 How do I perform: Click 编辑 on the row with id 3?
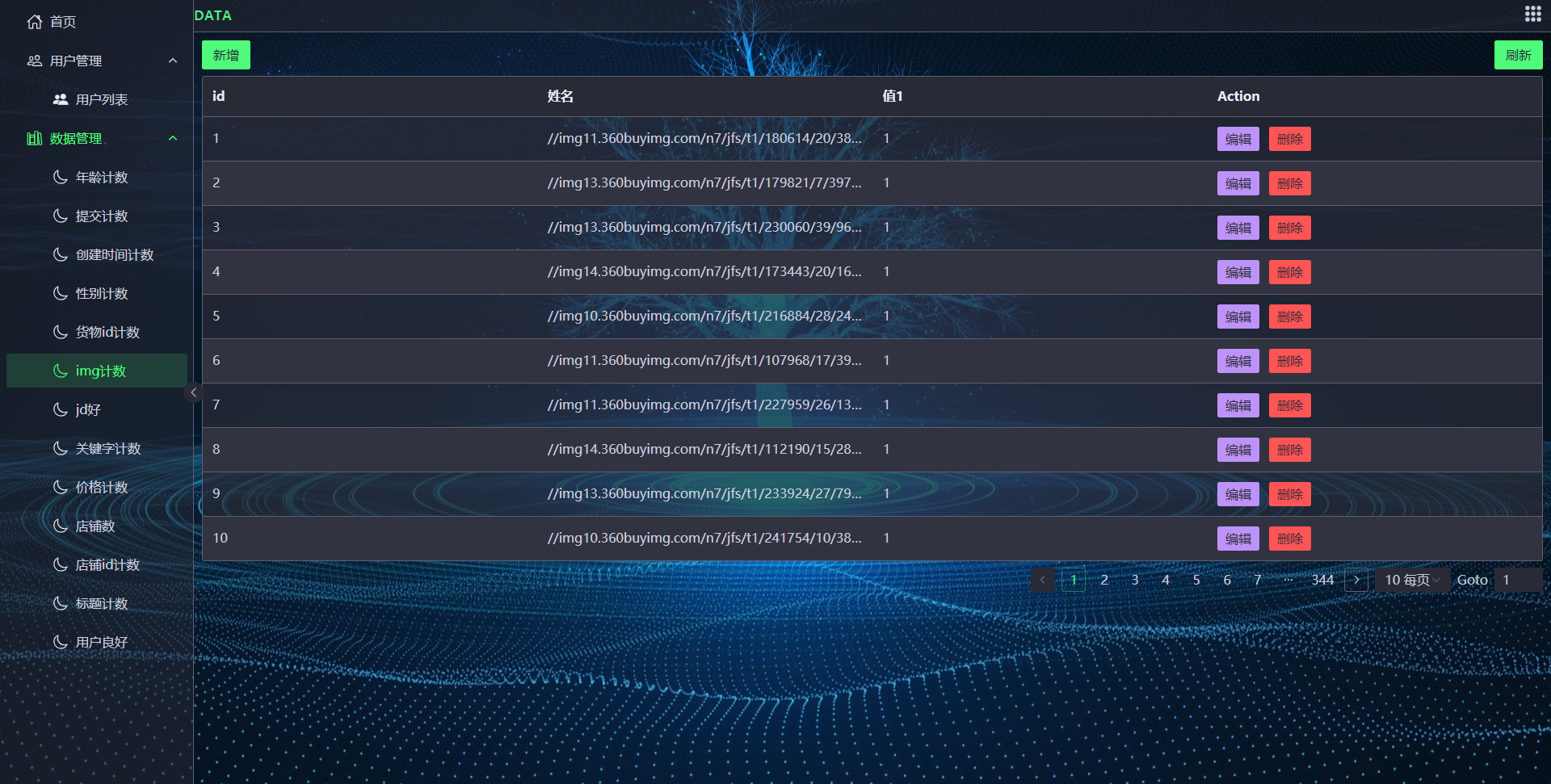[1238, 227]
